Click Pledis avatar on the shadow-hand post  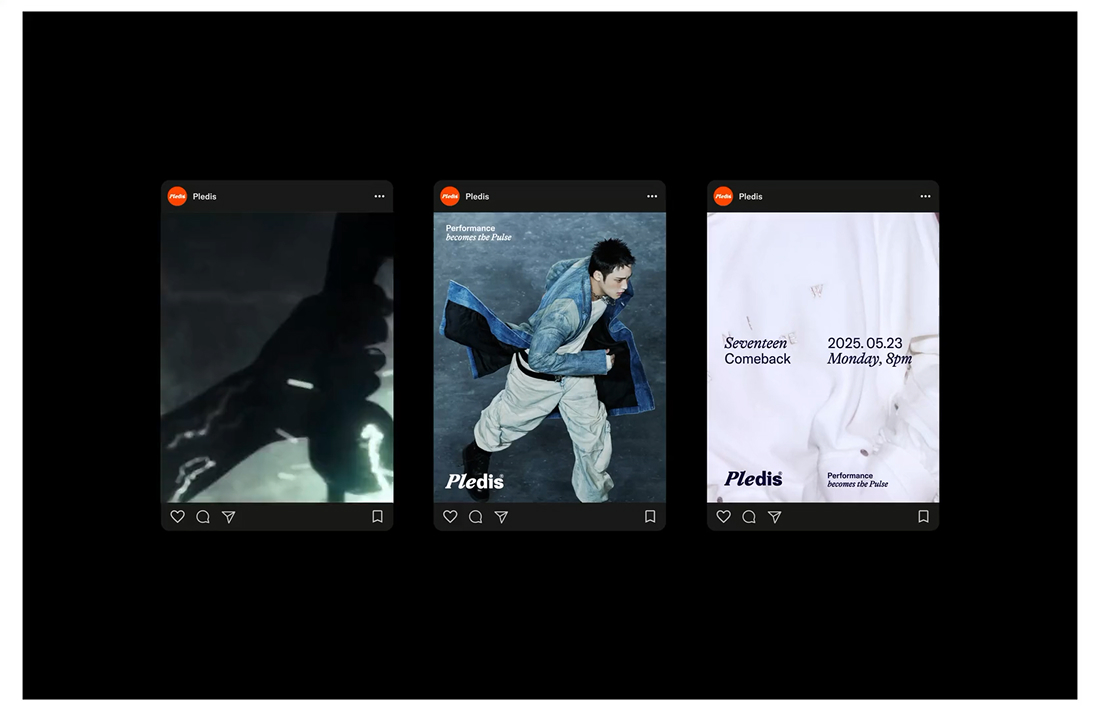(x=177, y=197)
